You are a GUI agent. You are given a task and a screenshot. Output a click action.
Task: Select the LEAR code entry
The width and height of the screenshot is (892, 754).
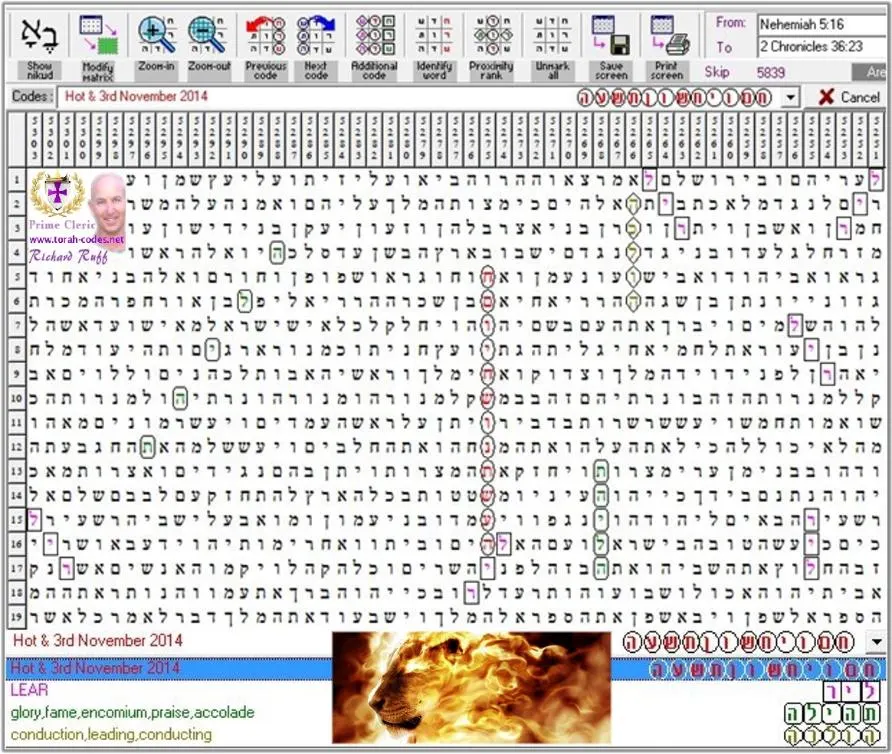[x=30, y=690]
